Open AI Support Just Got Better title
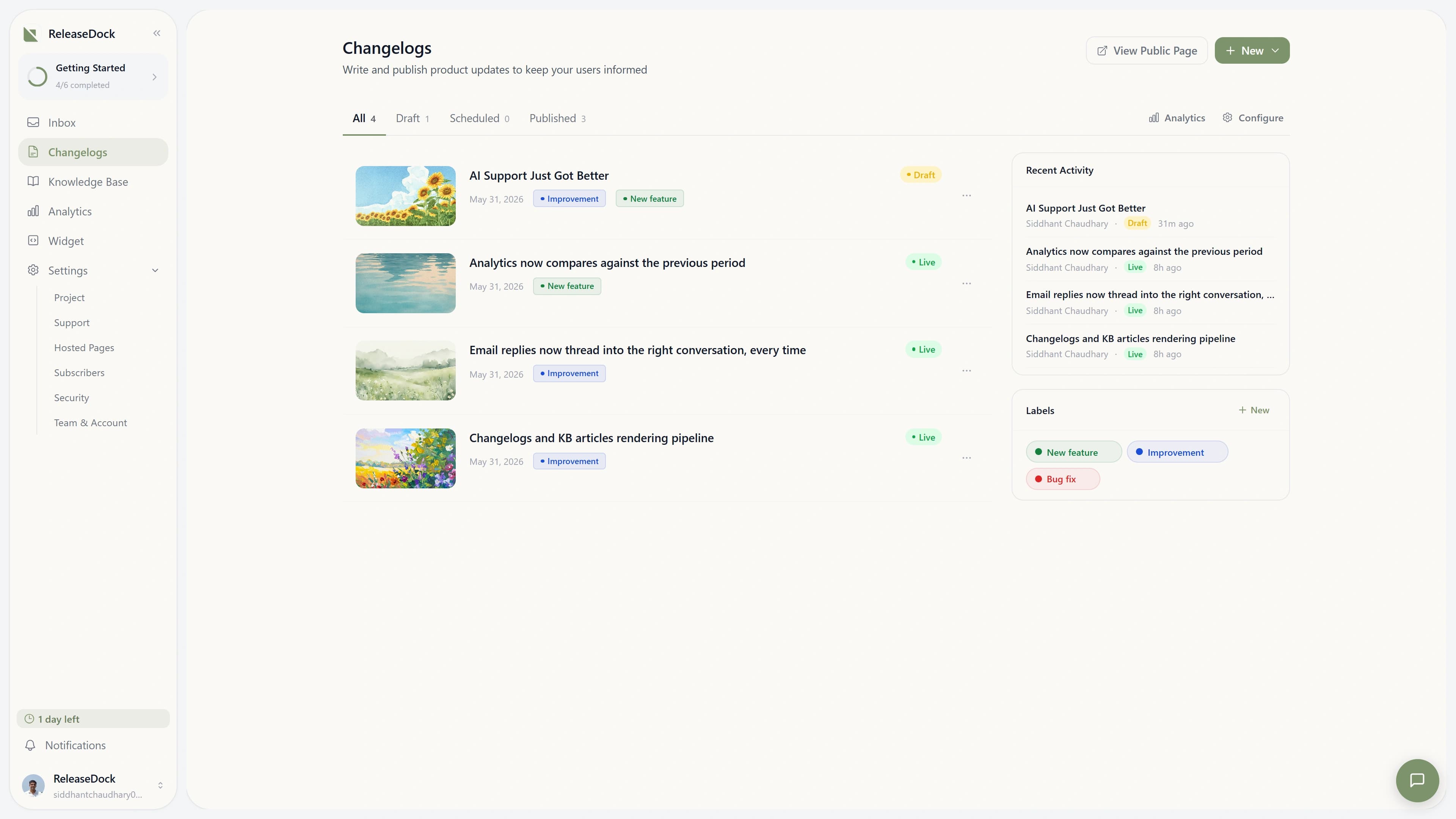This screenshot has width=1456, height=819. (539, 175)
